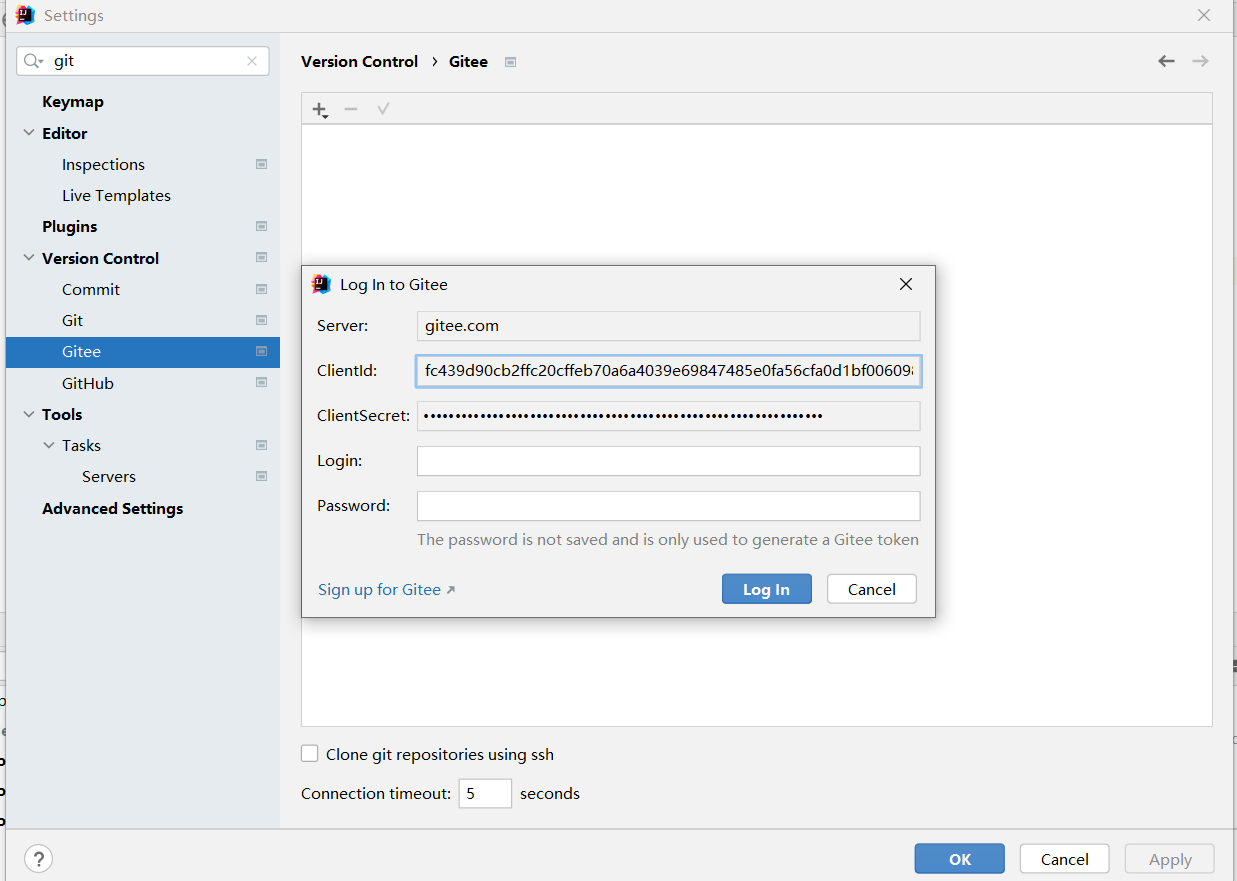The height and width of the screenshot is (881, 1237).
Task: Open Git settings page
Action: tap(72, 320)
